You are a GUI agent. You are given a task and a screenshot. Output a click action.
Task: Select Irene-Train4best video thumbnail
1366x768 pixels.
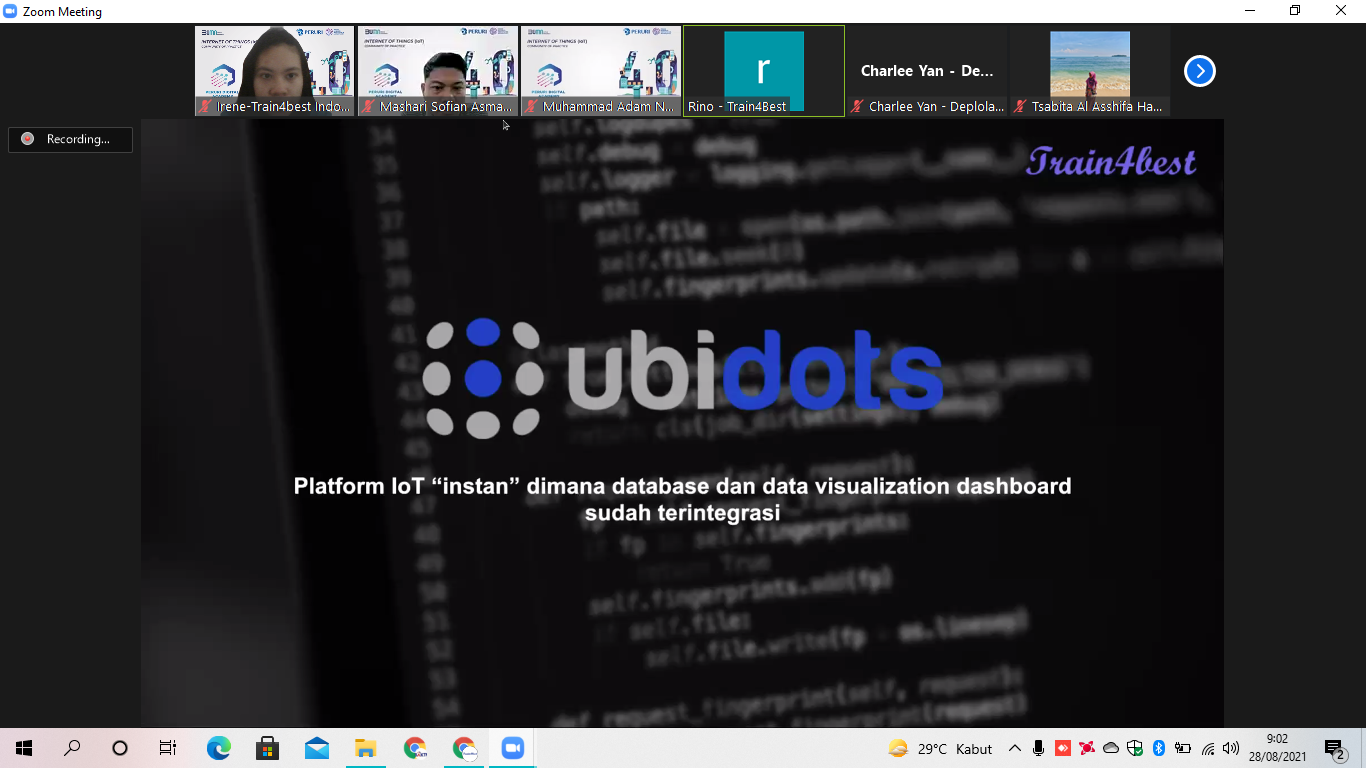275,71
